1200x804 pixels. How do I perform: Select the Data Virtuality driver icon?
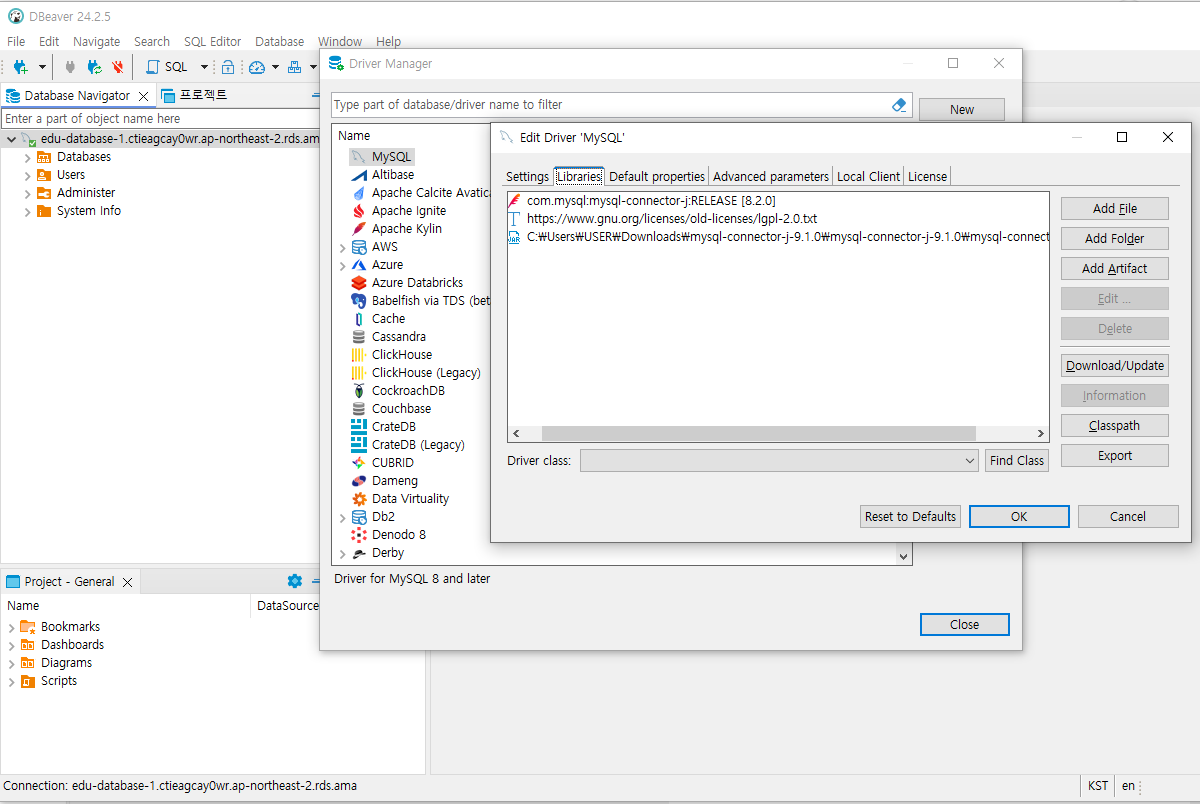pos(359,499)
